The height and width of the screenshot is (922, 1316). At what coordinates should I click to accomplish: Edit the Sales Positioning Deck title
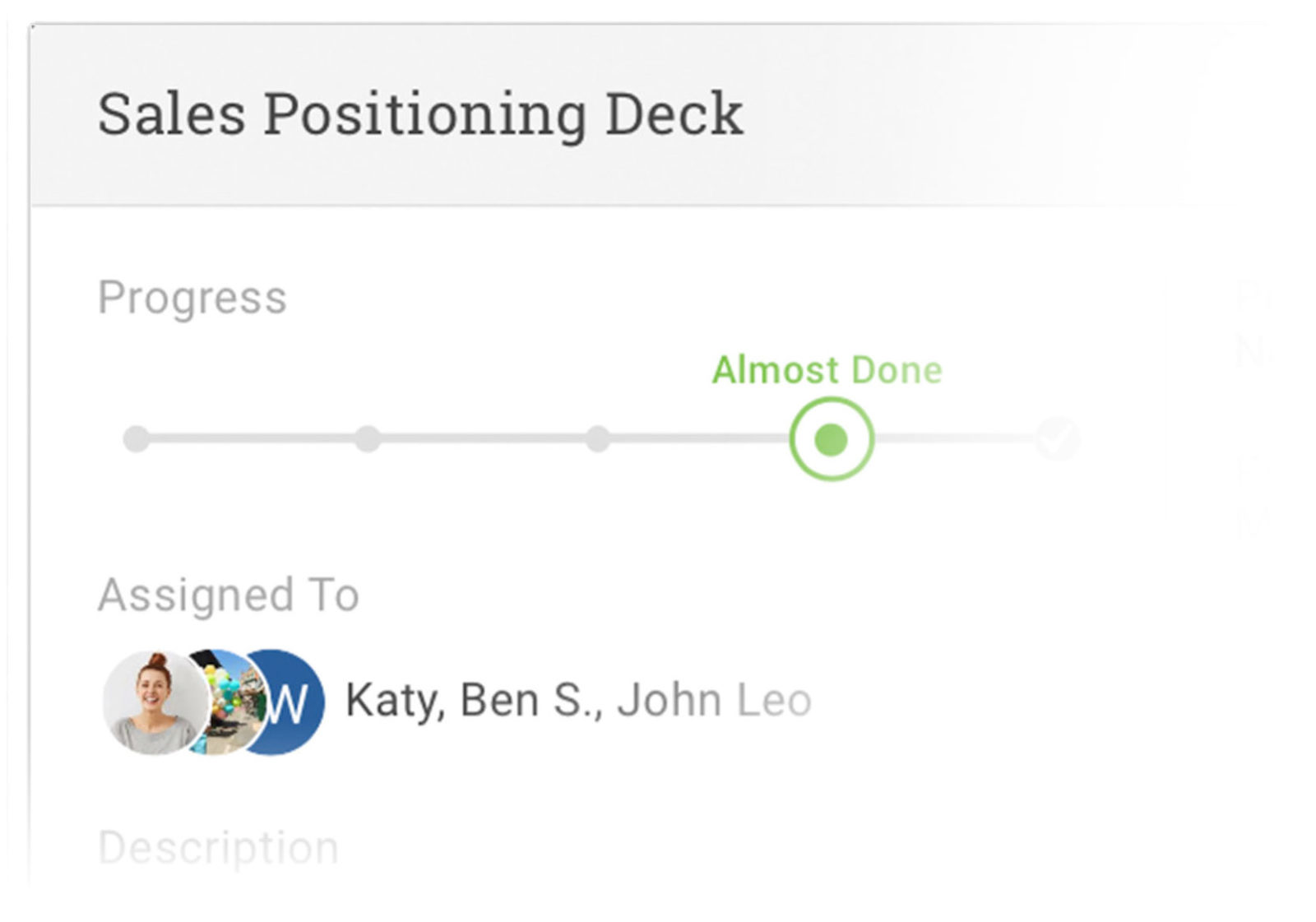tap(420, 114)
